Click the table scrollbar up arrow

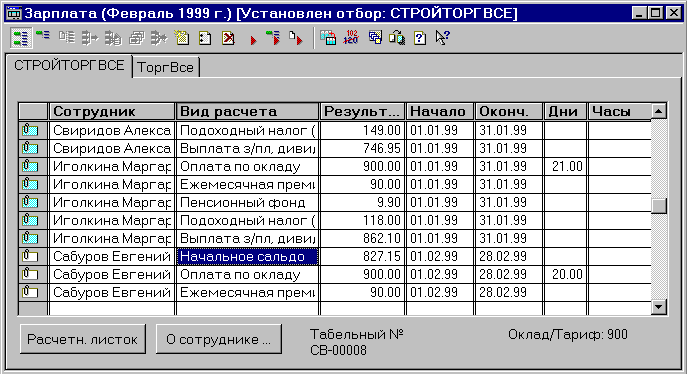pyautogui.click(x=659, y=111)
